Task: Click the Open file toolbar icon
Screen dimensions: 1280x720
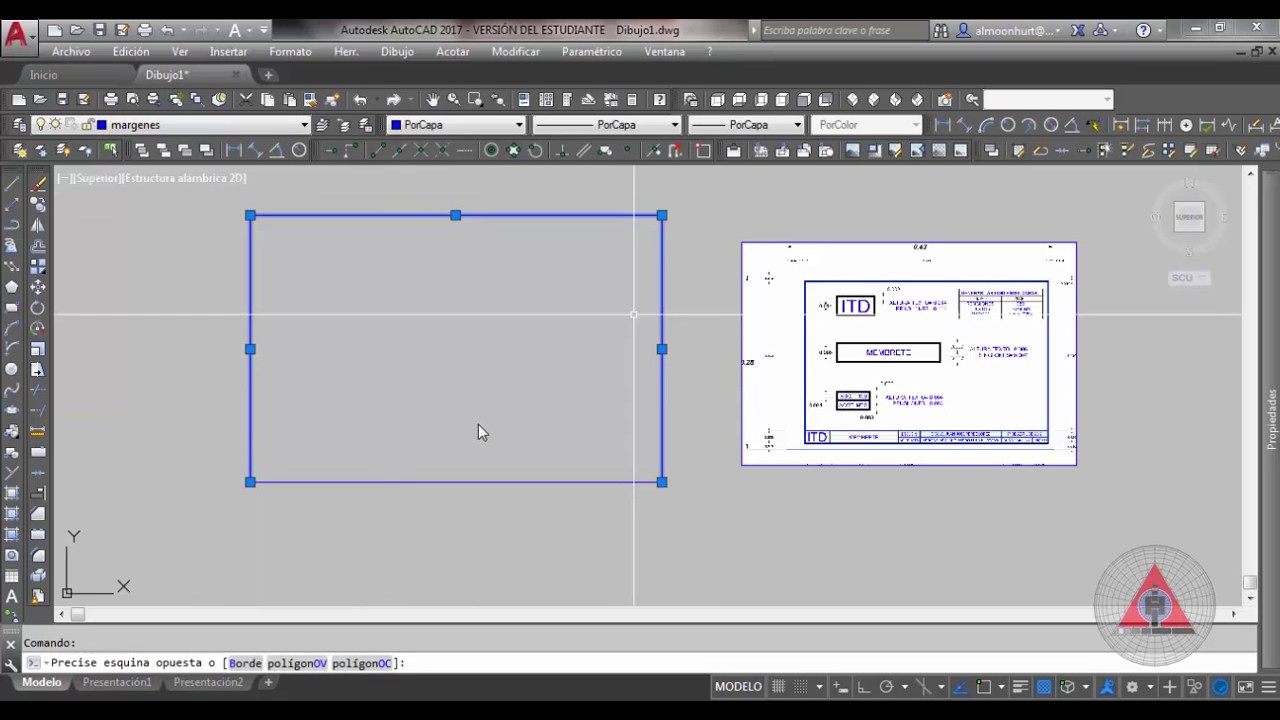Action: point(40,99)
